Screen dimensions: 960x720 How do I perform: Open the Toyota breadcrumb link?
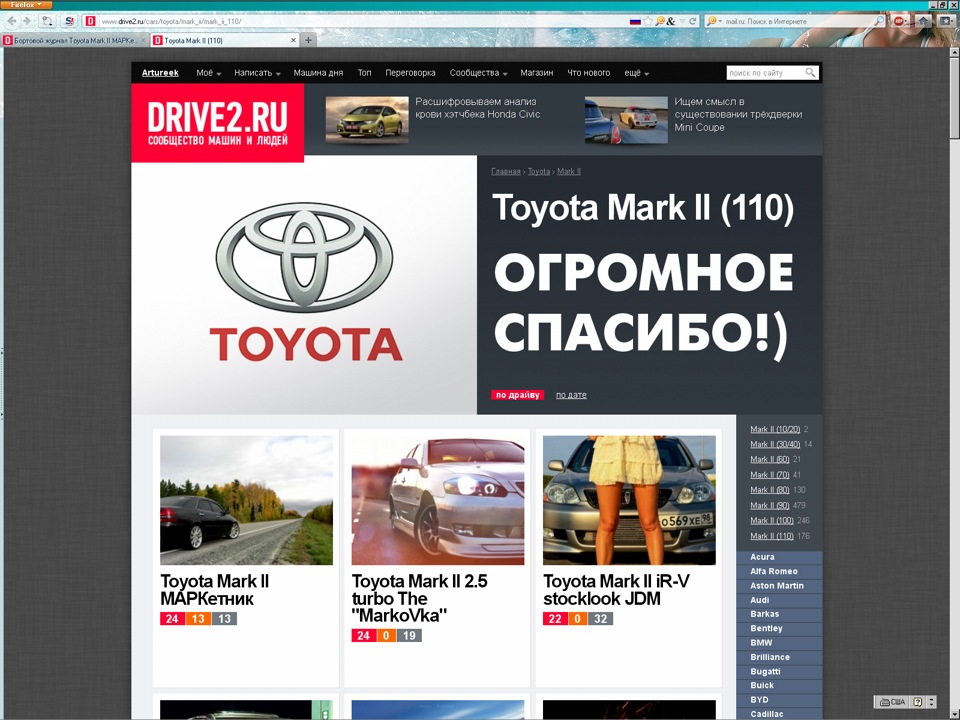pyautogui.click(x=538, y=171)
